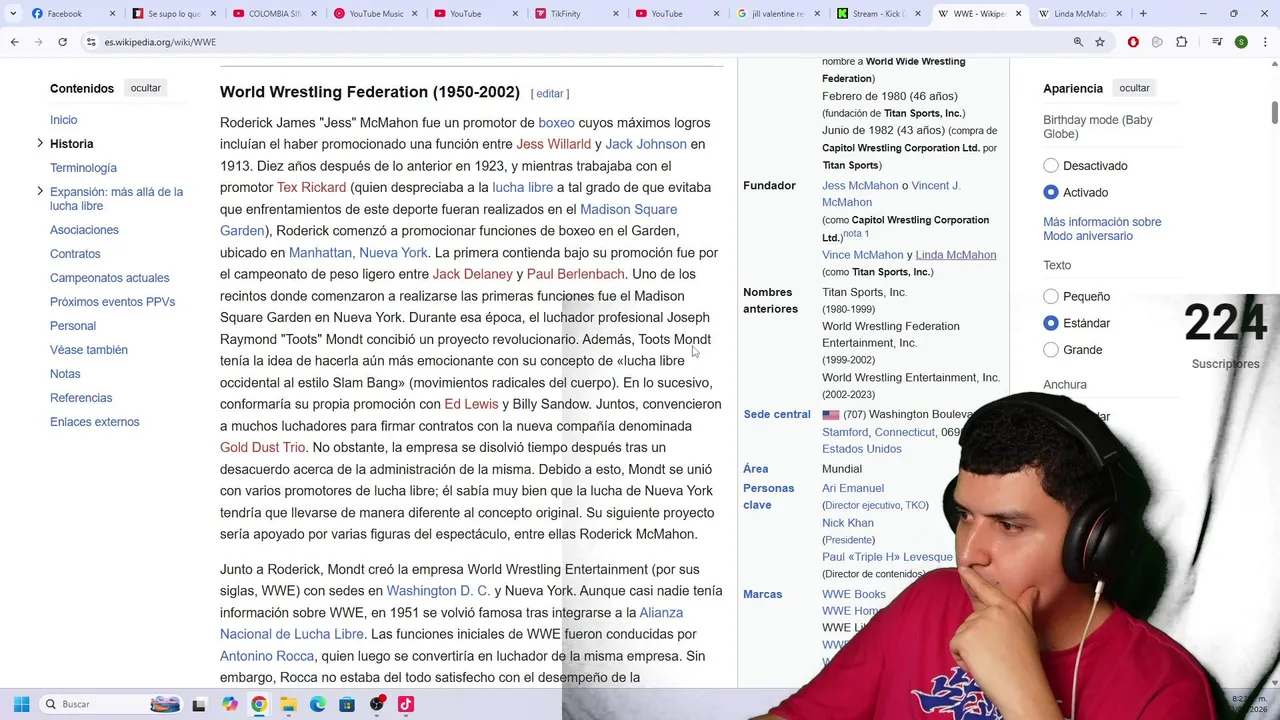The image size is (1280, 720).
Task: Jump to Terminología in contents
Action: point(83,168)
